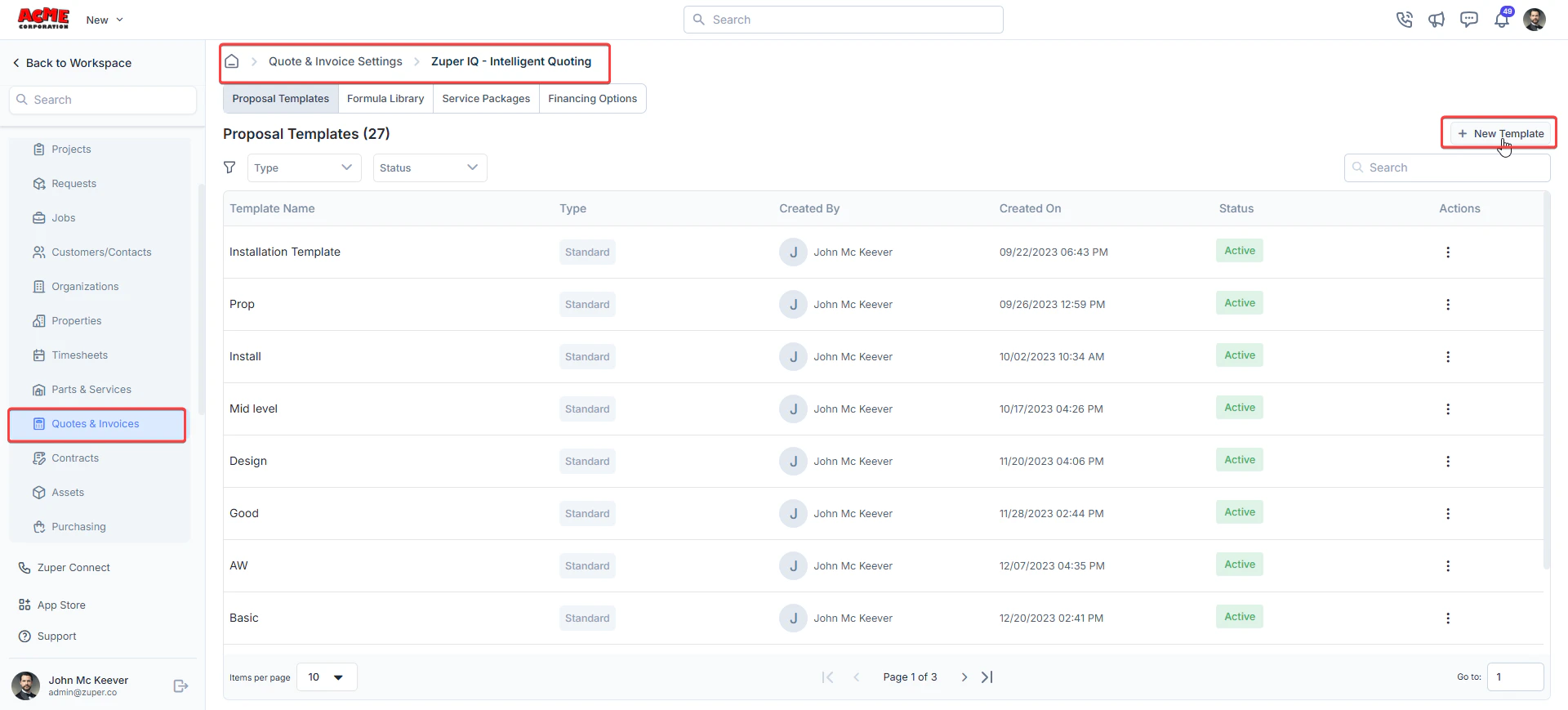Image resolution: width=1568 pixels, height=710 pixels.
Task: Open the chat messages icon
Action: click(1469, 20)
